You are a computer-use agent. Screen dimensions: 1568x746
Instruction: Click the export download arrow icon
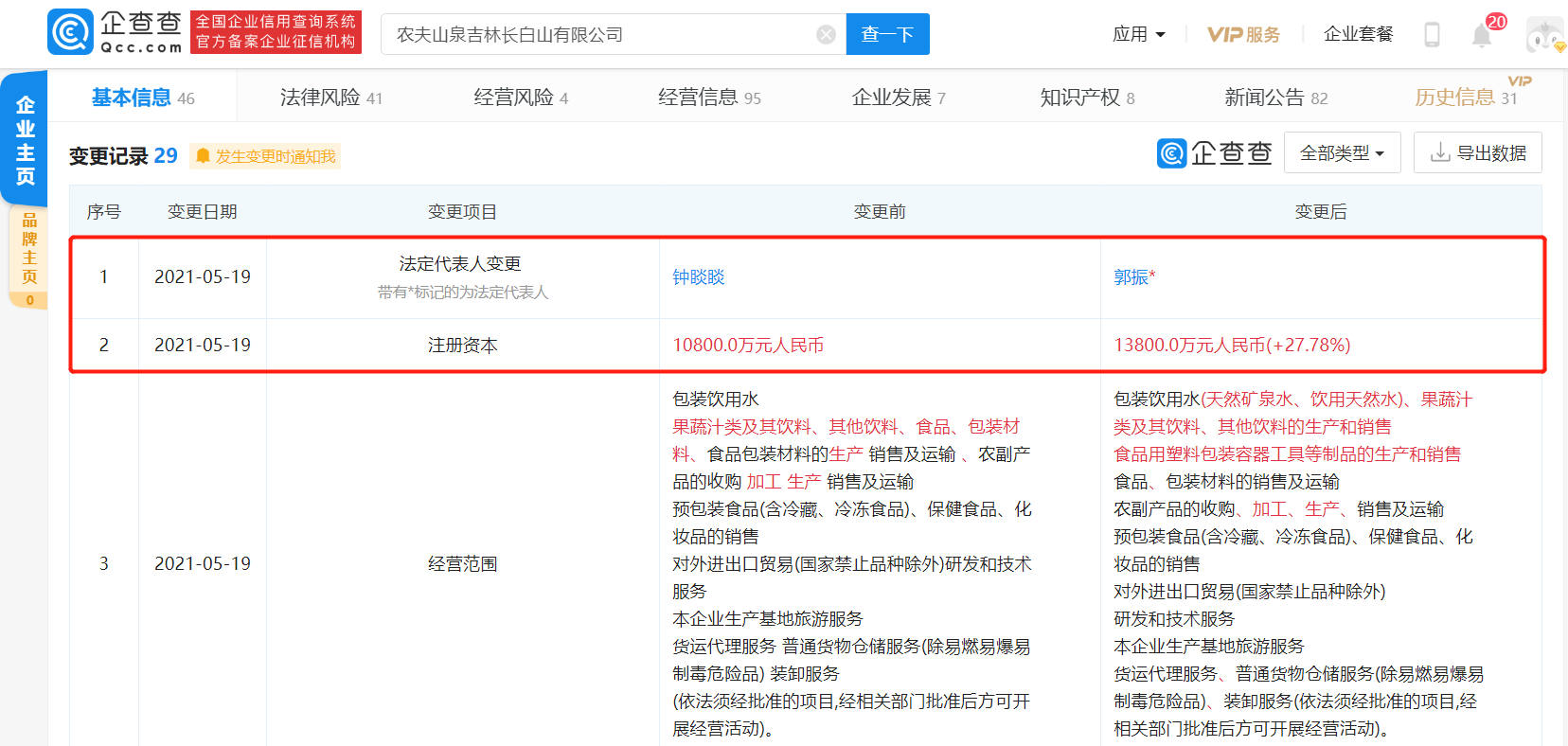tap(1440, 152)
